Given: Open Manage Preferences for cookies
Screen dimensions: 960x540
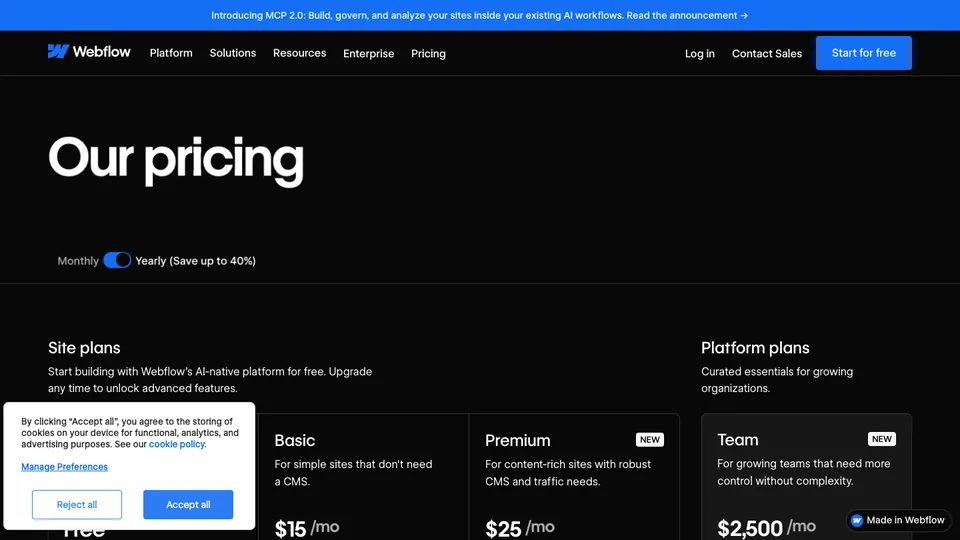Looking at the screenshot, I should [64, 467].
